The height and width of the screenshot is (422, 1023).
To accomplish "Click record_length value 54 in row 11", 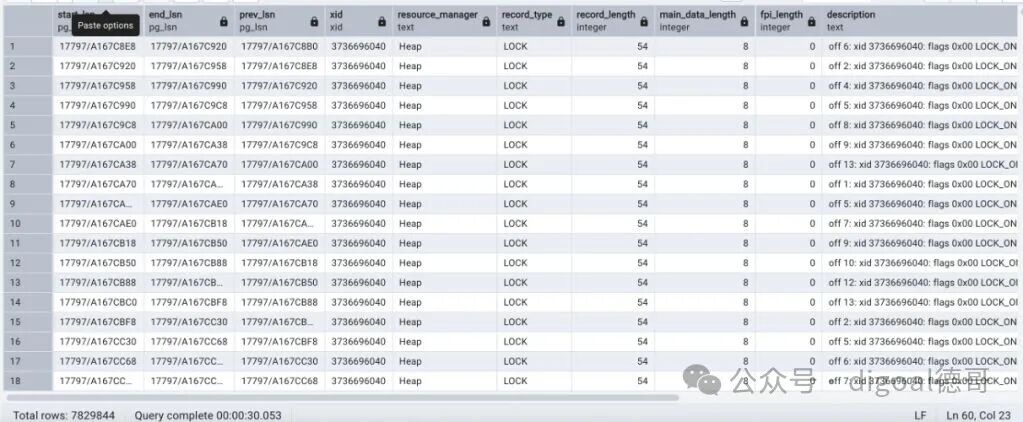I will click(613, 243).
